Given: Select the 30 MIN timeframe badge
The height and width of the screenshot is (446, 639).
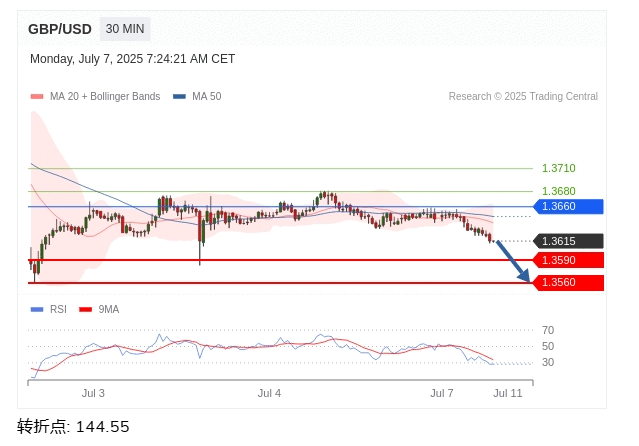Looking at the screenshot, I should point(125,29).
